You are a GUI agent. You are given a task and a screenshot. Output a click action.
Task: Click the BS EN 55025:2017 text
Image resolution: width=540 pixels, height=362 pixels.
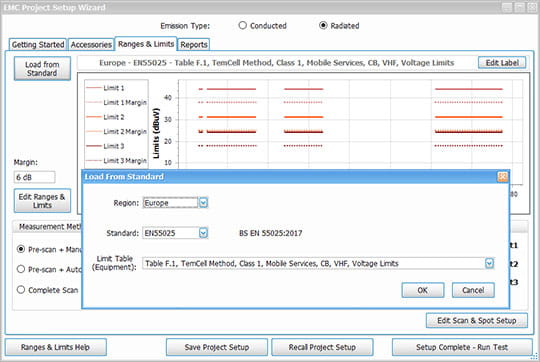[x=271, y=233]
